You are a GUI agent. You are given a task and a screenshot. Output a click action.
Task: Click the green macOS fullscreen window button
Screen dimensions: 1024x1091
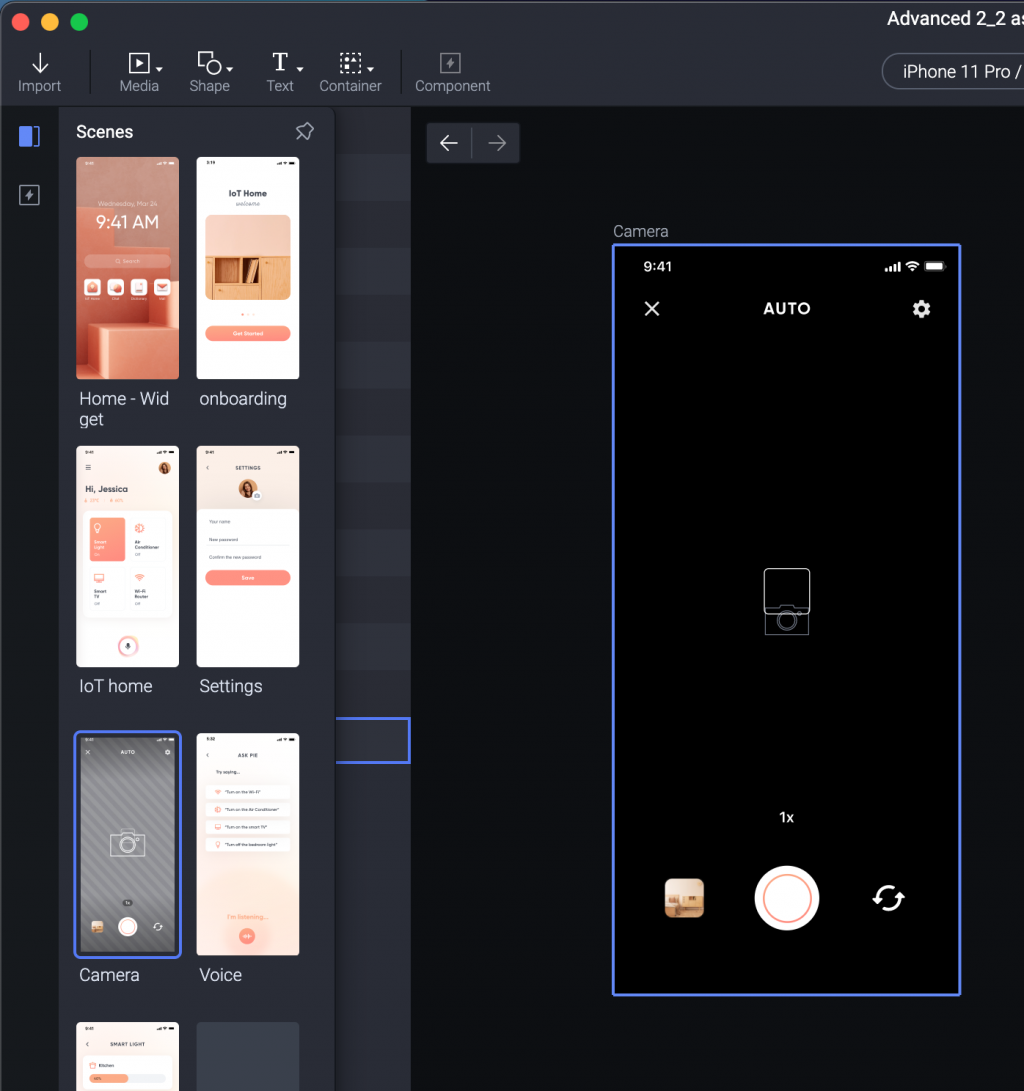point(79,22)
